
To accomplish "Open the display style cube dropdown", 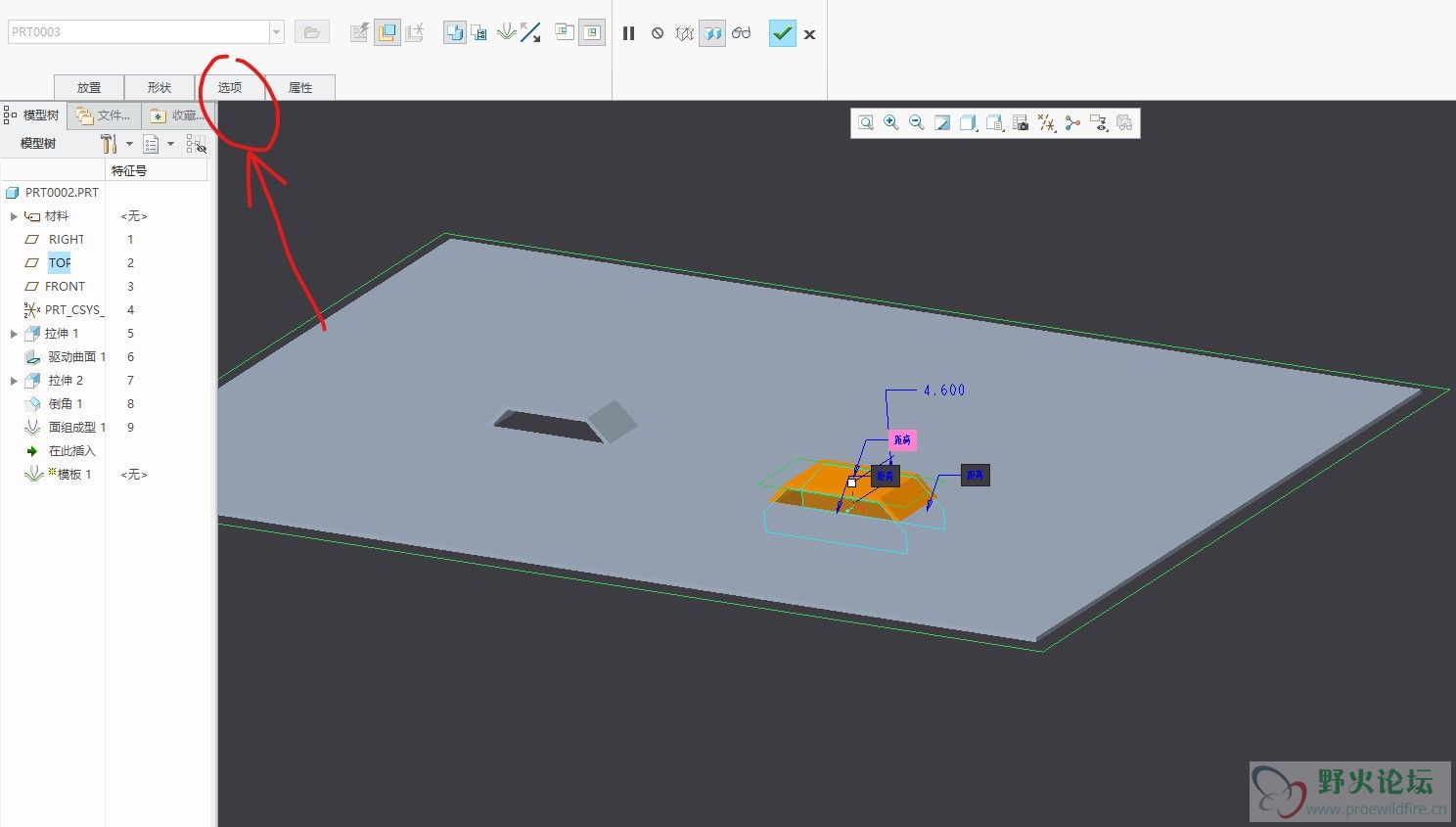I will click(969, 122).
